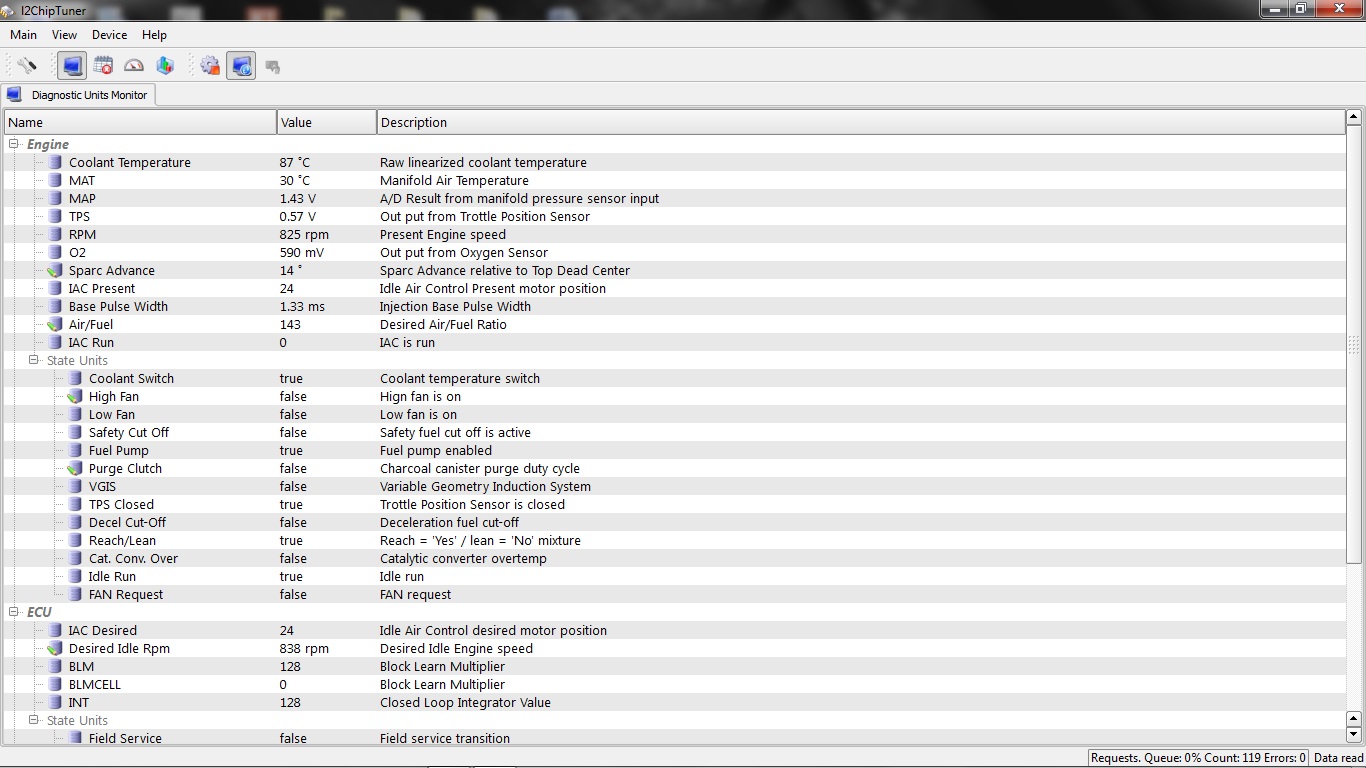
Task: Toggle the pressed plain monitor toolbar button
Action: (x=72, y=66)
